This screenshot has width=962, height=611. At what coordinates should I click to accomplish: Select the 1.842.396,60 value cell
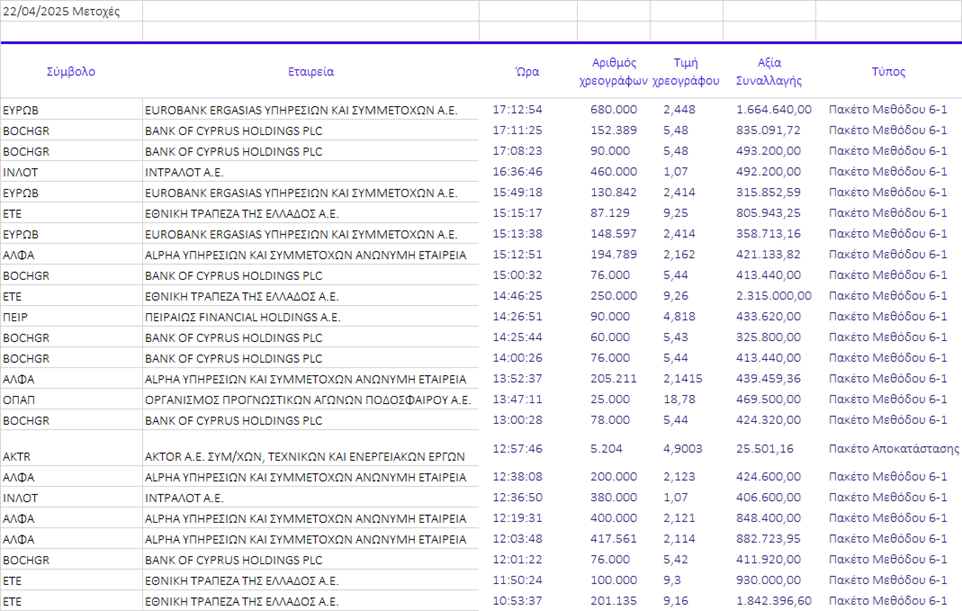773,601
